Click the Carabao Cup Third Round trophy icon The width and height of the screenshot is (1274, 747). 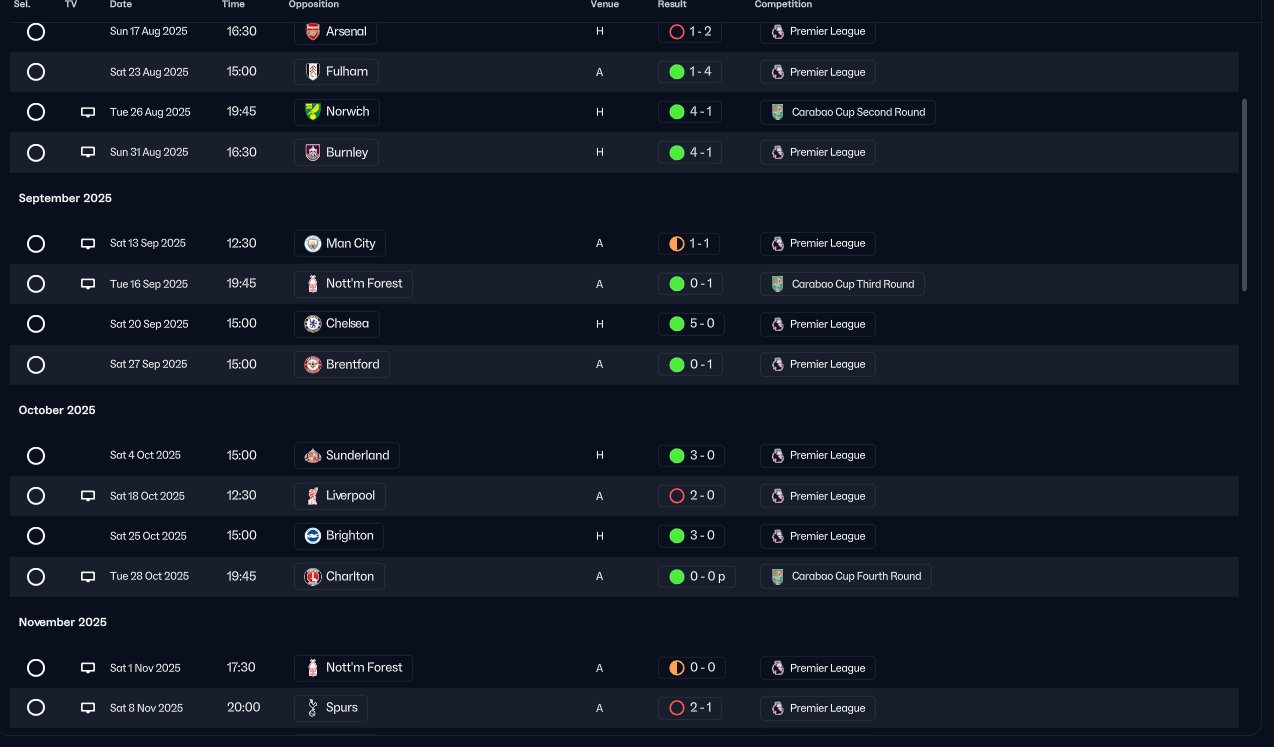(x=778, y=284)
